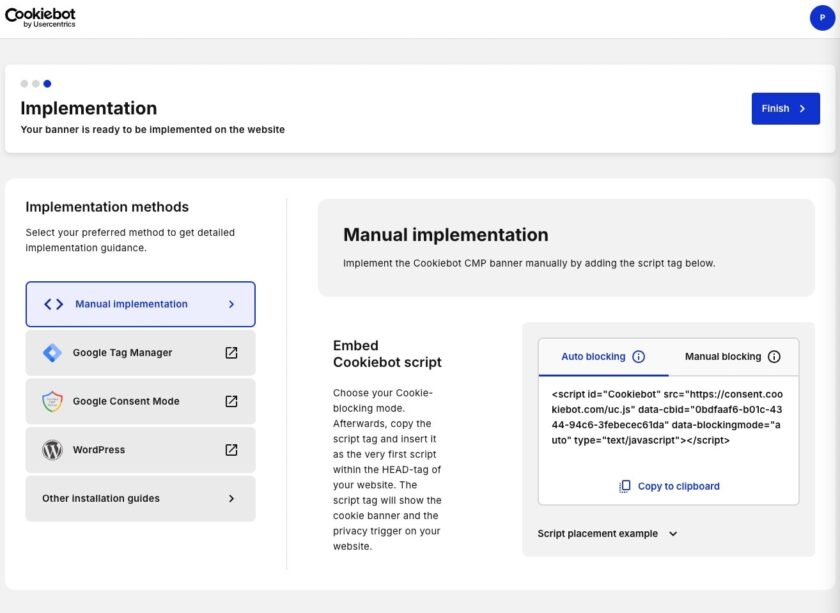
Task: Click the Google Consent Mode shield icon
Action: [52, 401]
